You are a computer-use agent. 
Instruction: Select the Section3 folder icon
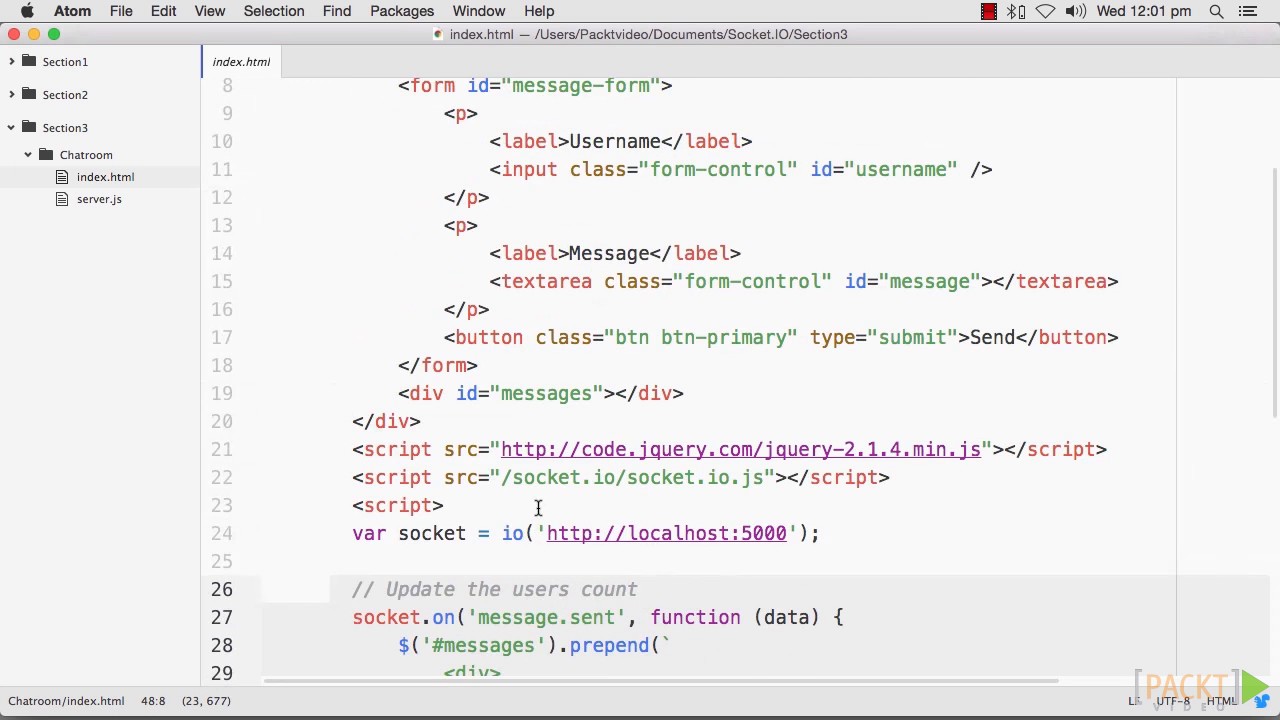point(29,127)
